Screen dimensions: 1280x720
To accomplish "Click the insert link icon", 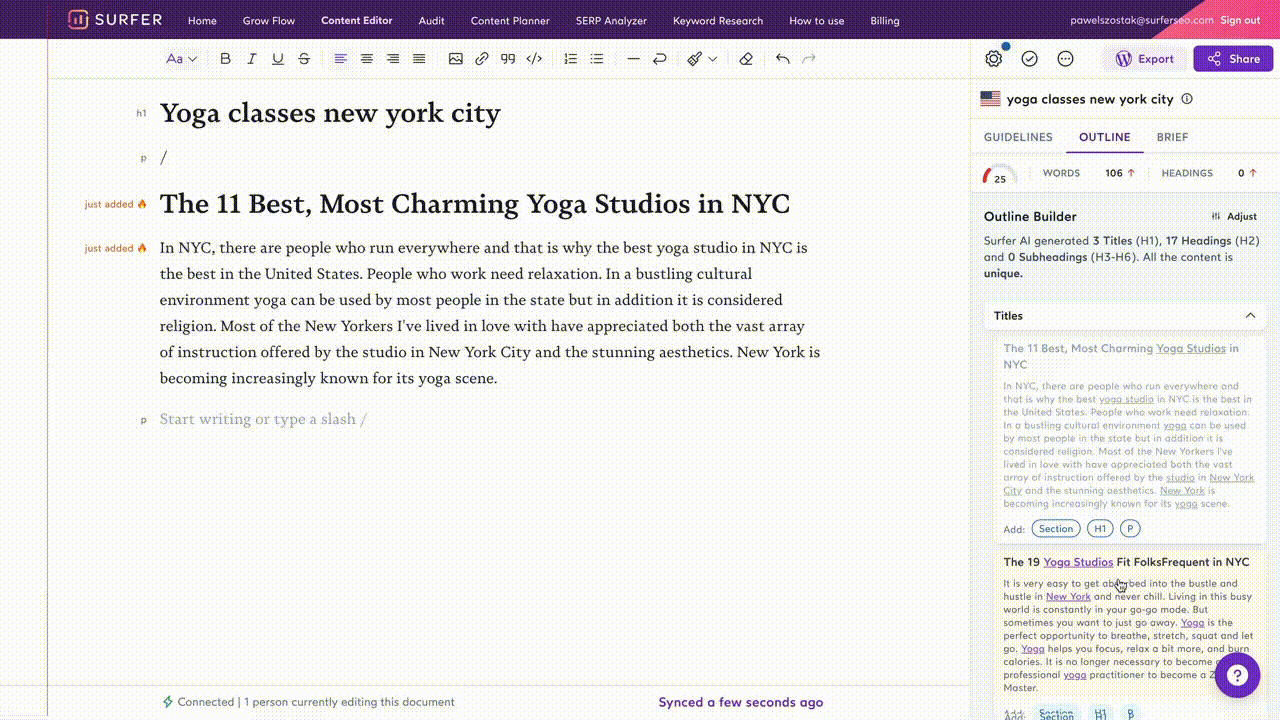I will [x=482, y=59].
